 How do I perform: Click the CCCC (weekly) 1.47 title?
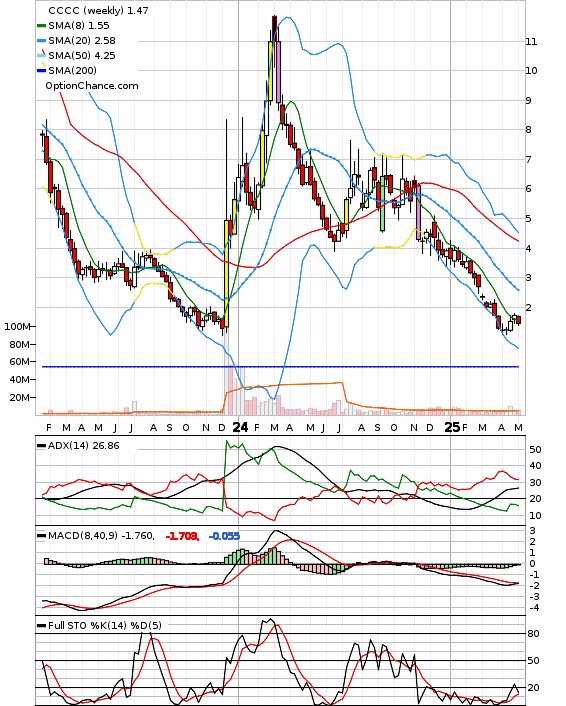click(x=98, y=10)
